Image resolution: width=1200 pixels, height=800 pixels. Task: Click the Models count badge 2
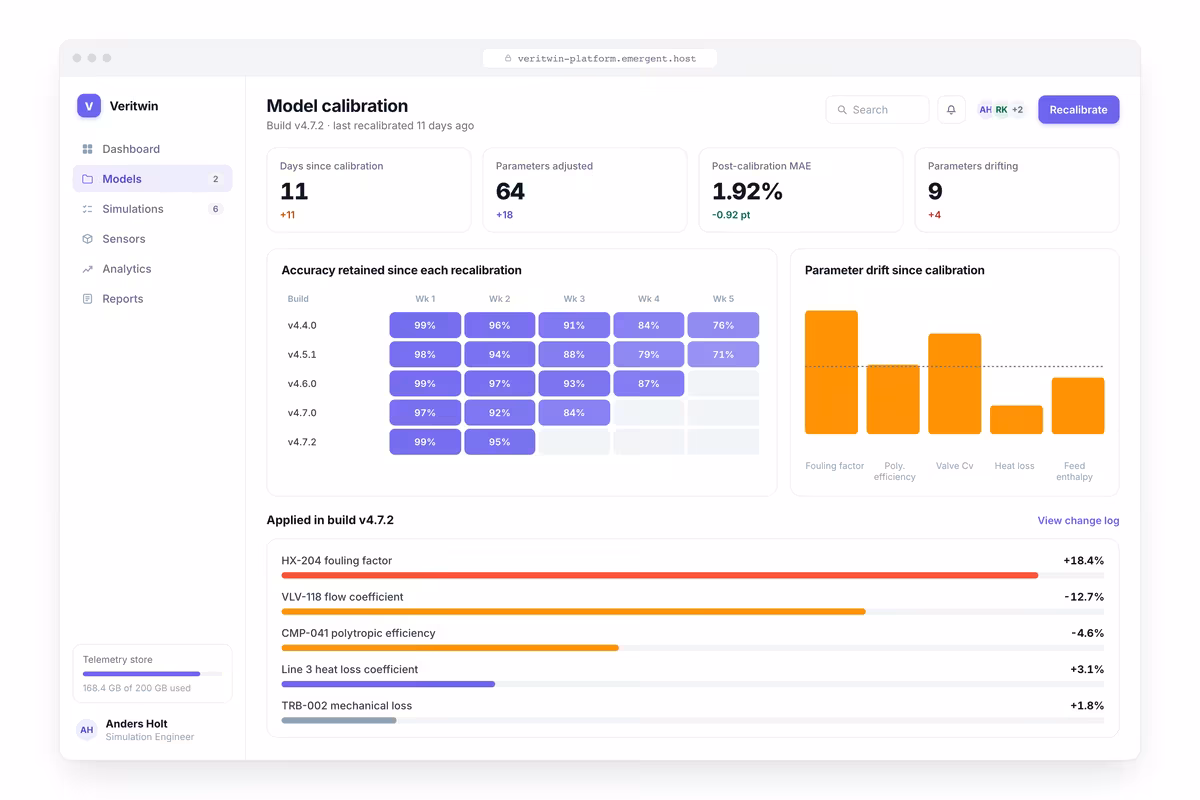(x=215, y=179)
